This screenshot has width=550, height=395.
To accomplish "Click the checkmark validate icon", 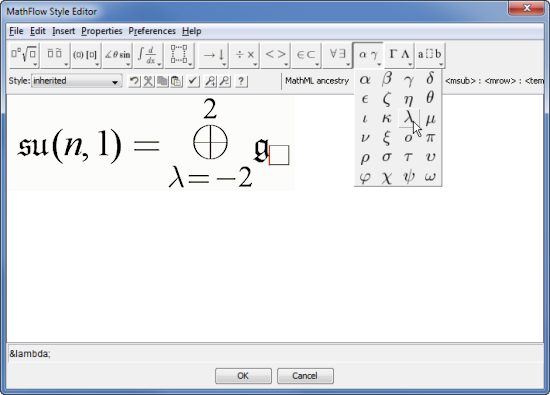I will point(193,81).
